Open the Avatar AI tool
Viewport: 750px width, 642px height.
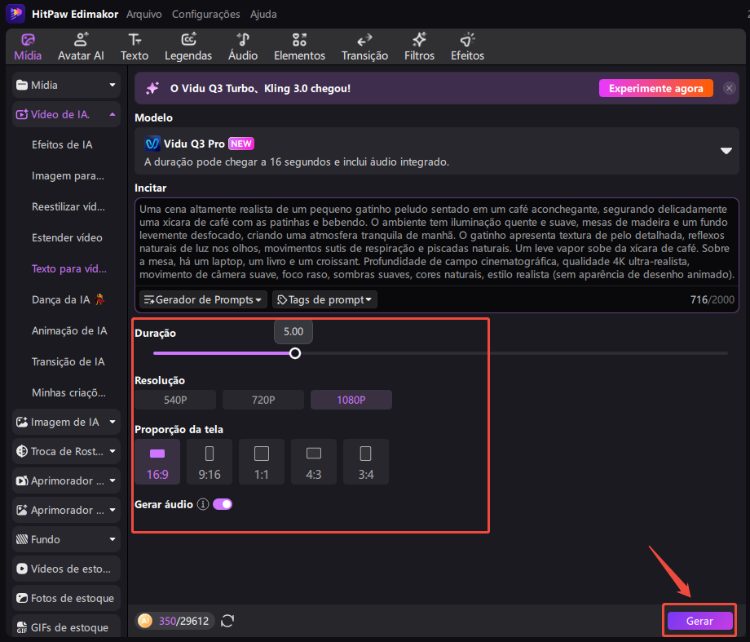point(81,47)
